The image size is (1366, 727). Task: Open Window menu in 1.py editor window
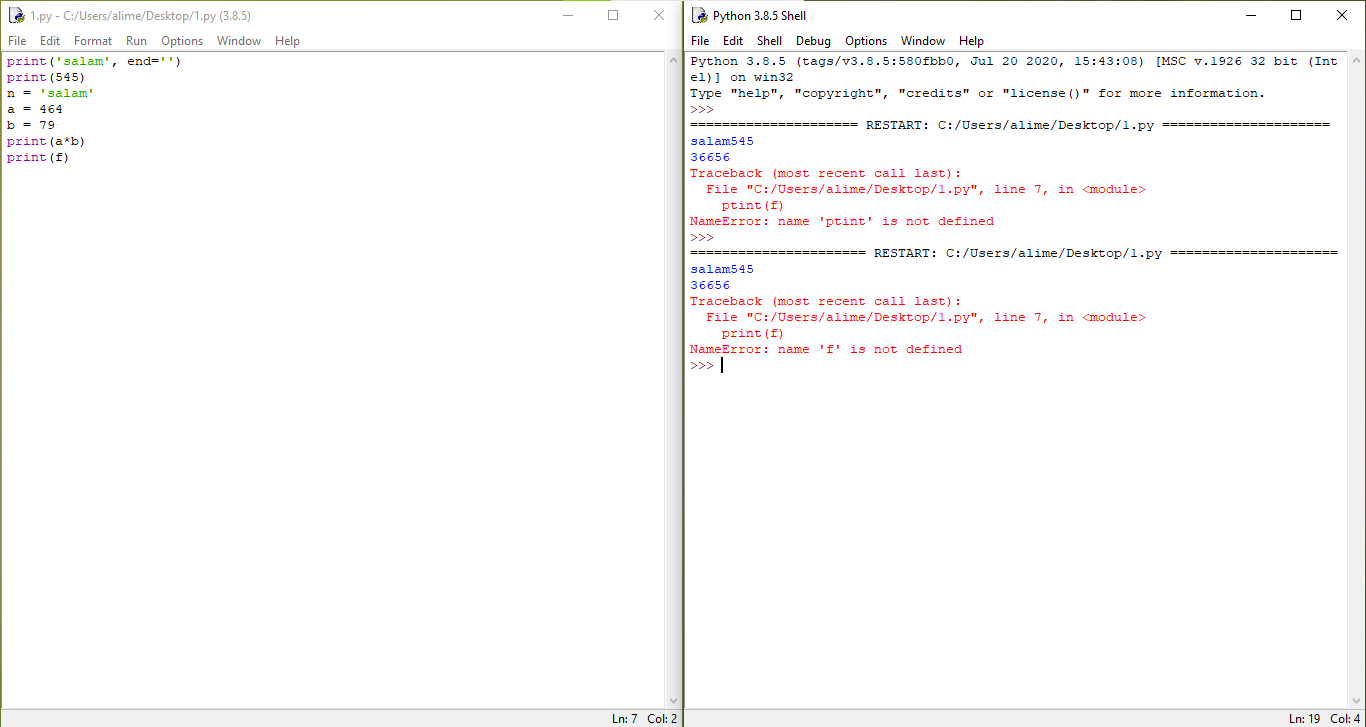239,41
